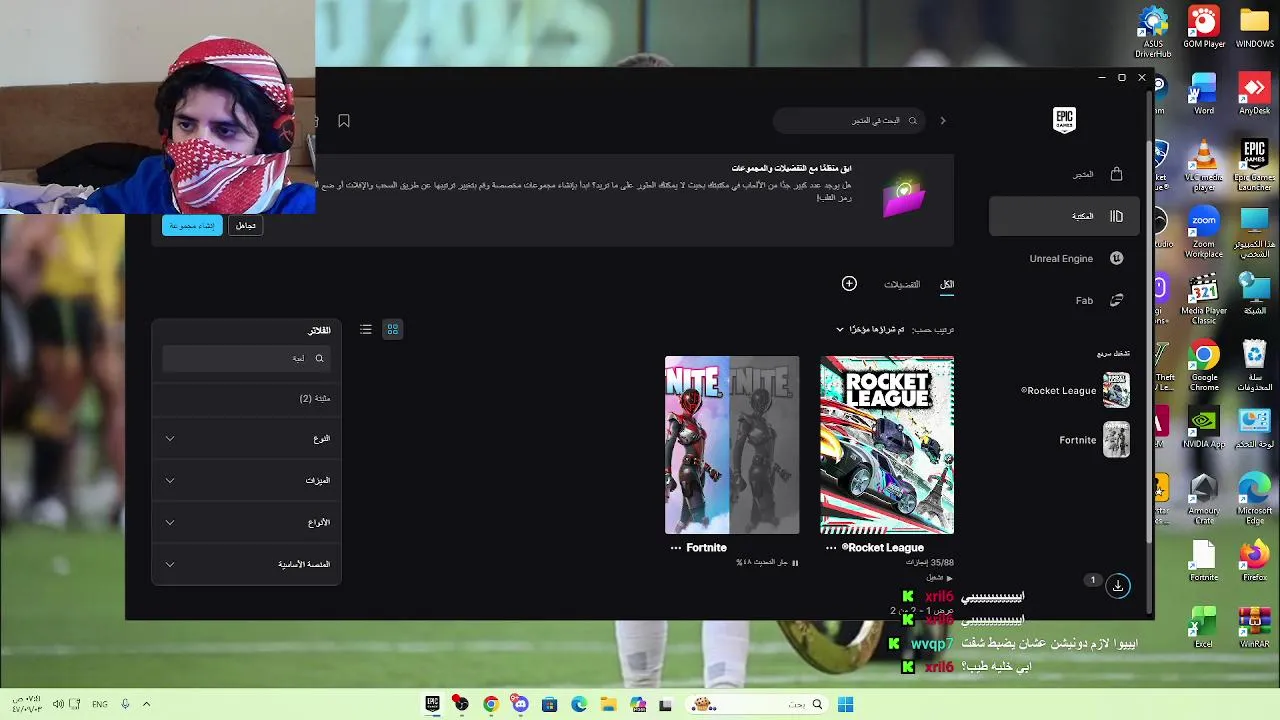Screen dimensions: 1280x720
Task: Open Microsoft Edge desktop shortcut
Action: 1255,498
